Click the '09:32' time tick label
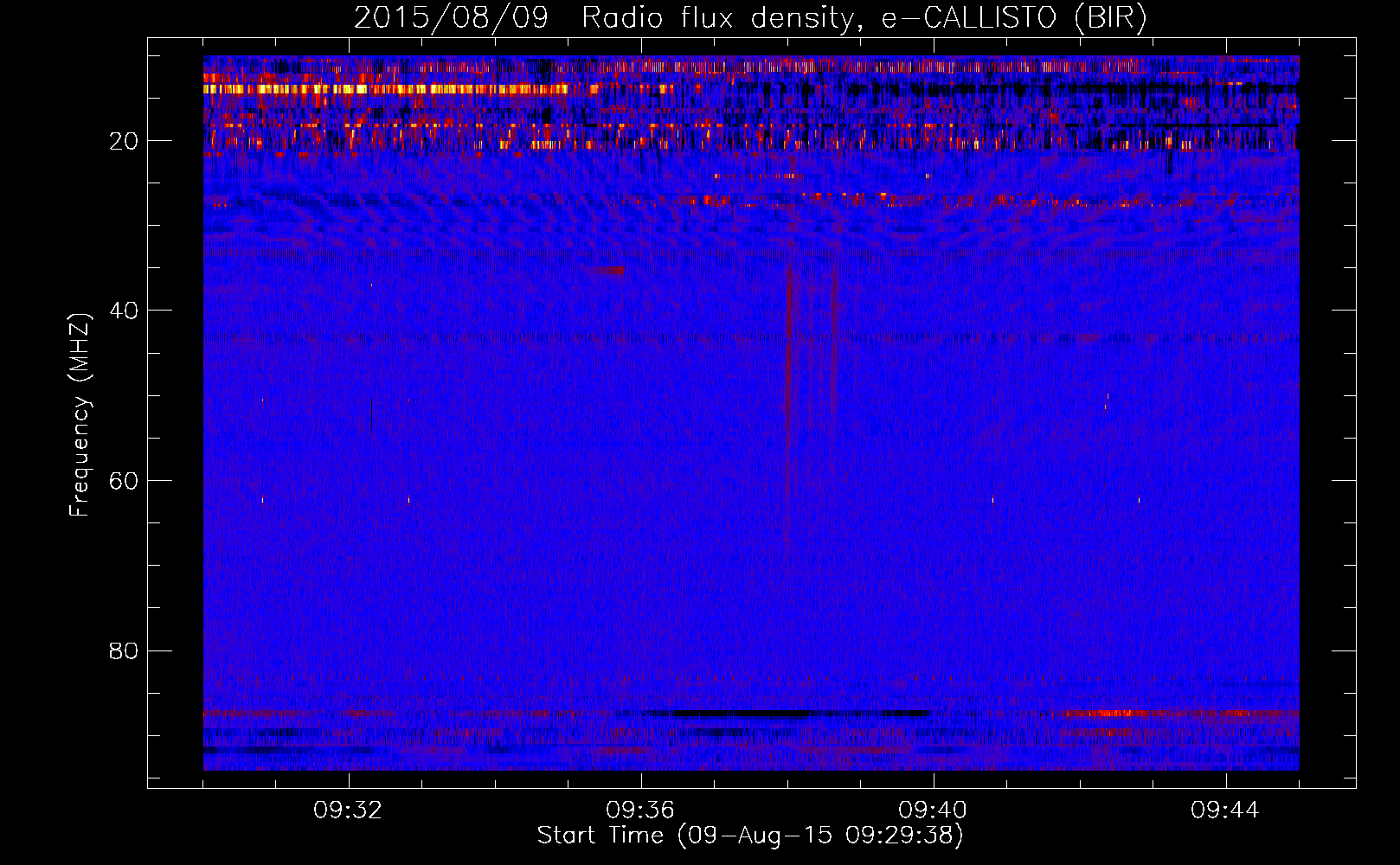 (349, 811)
